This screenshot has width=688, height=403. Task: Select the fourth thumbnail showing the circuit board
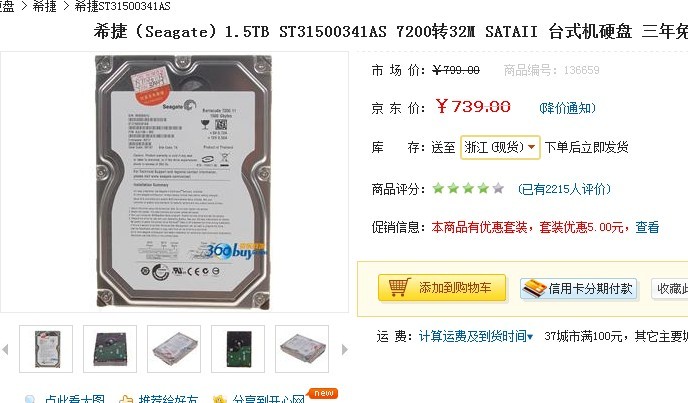tap(238, 349)
